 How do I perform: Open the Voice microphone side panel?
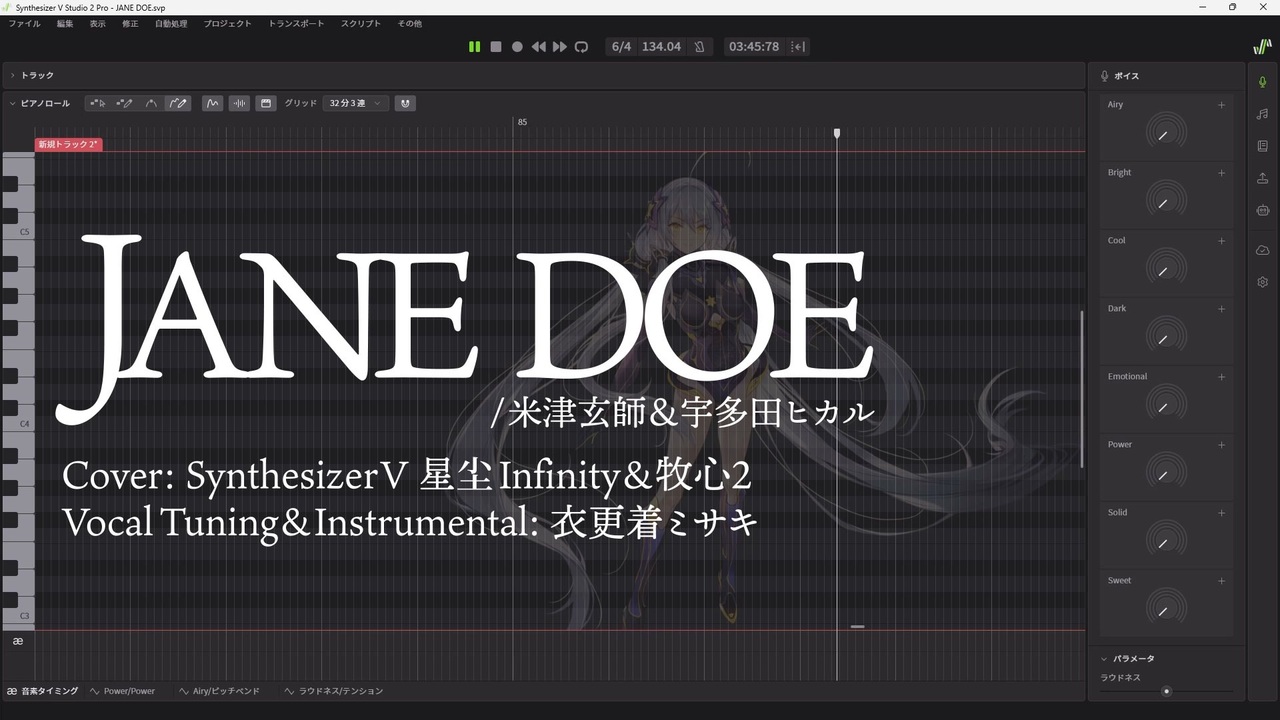pos(1263,82)
